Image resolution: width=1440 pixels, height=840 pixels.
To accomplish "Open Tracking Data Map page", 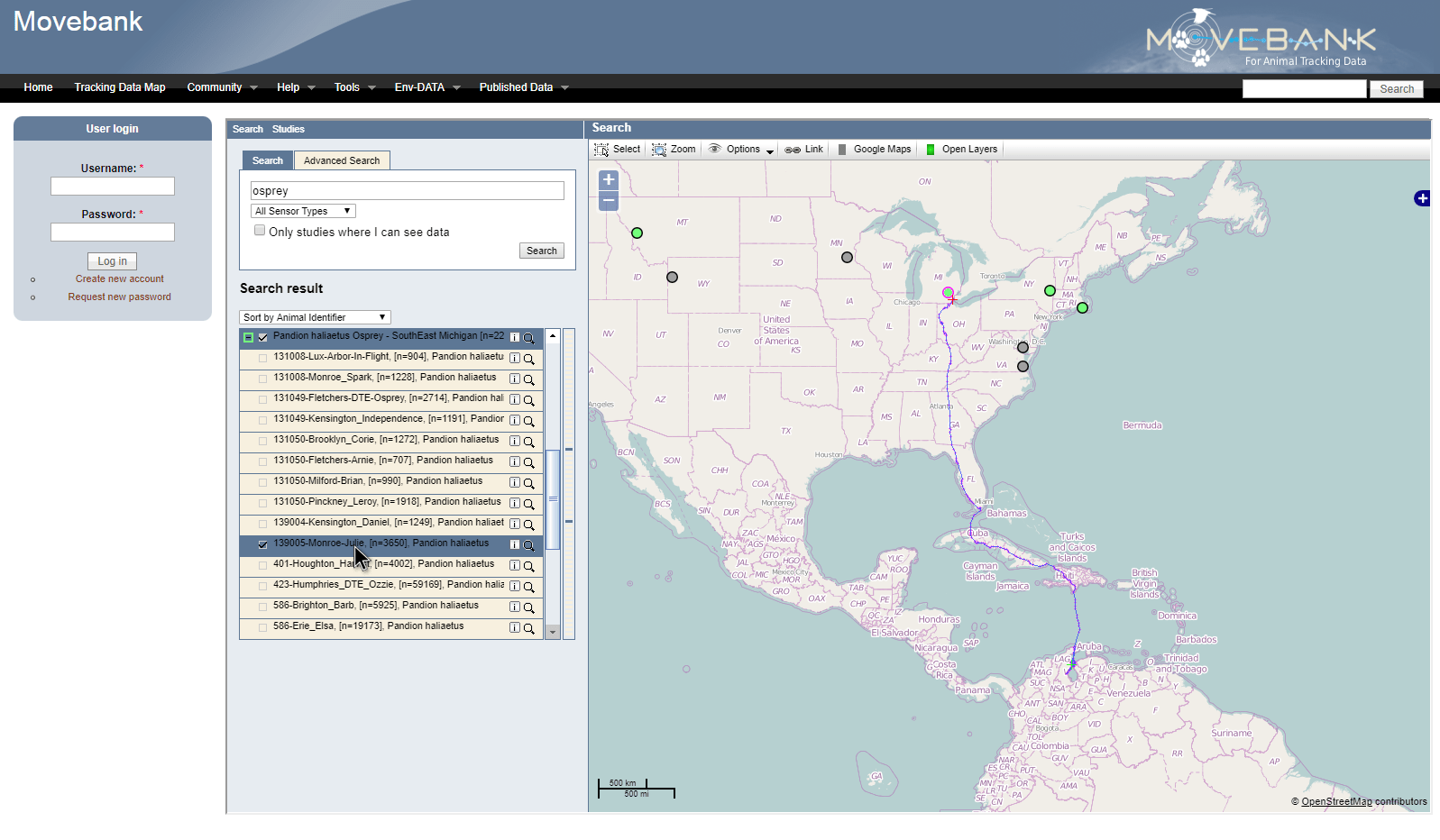I will click(120, 87).
